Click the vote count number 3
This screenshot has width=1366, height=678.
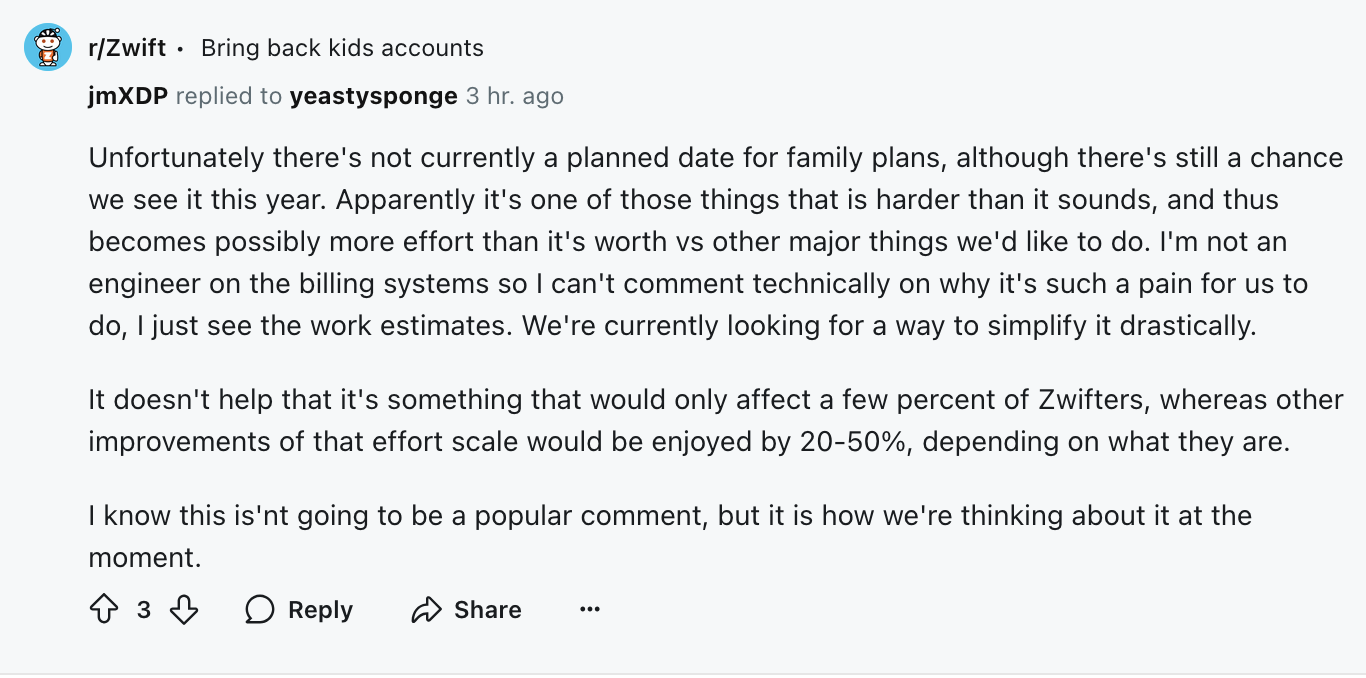point(144,609)
